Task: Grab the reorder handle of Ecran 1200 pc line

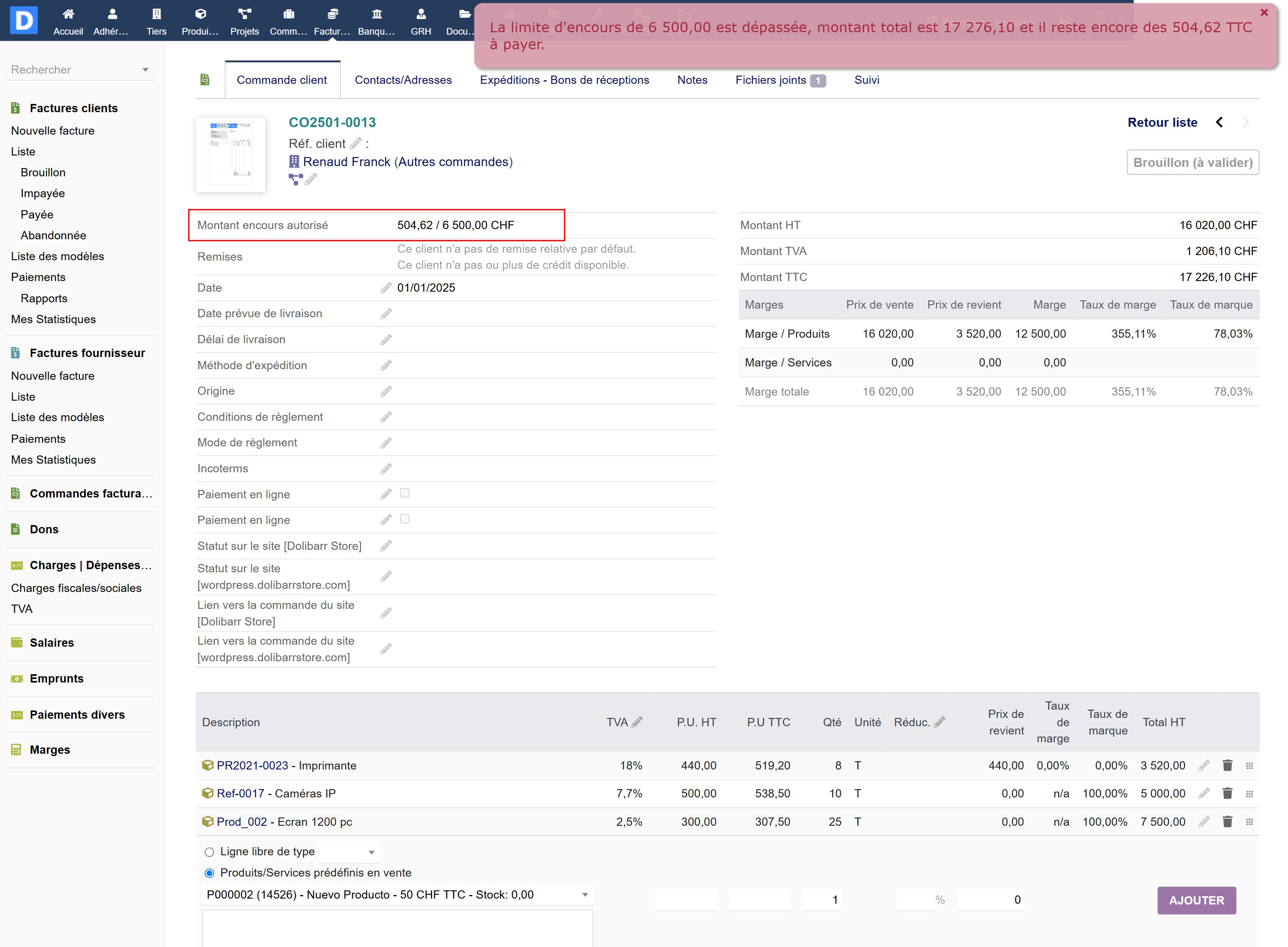Action: [1249, 822]
